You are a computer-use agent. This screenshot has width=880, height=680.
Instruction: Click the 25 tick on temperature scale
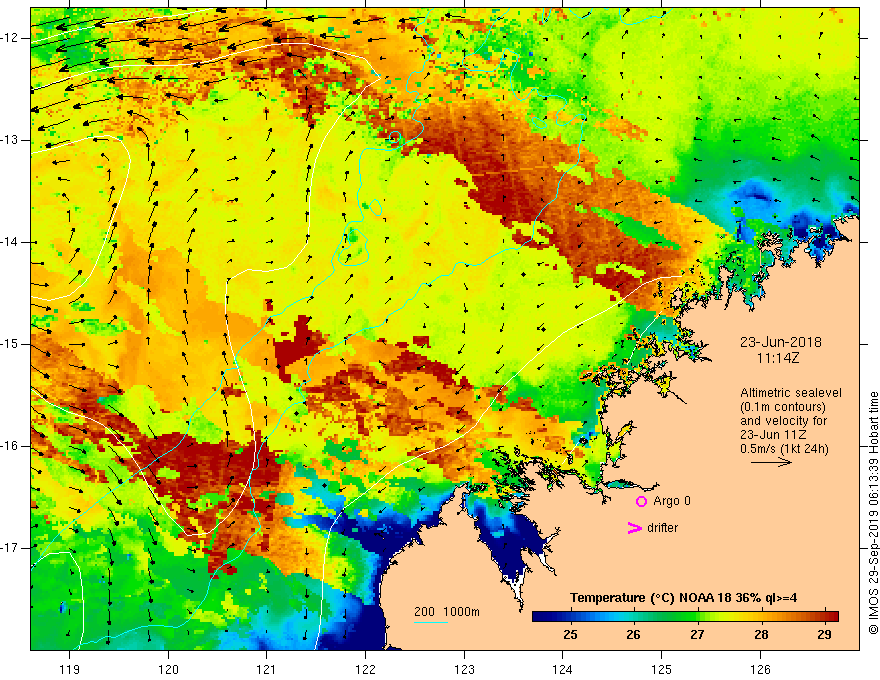pyautogui.click(x=570, y=635)
